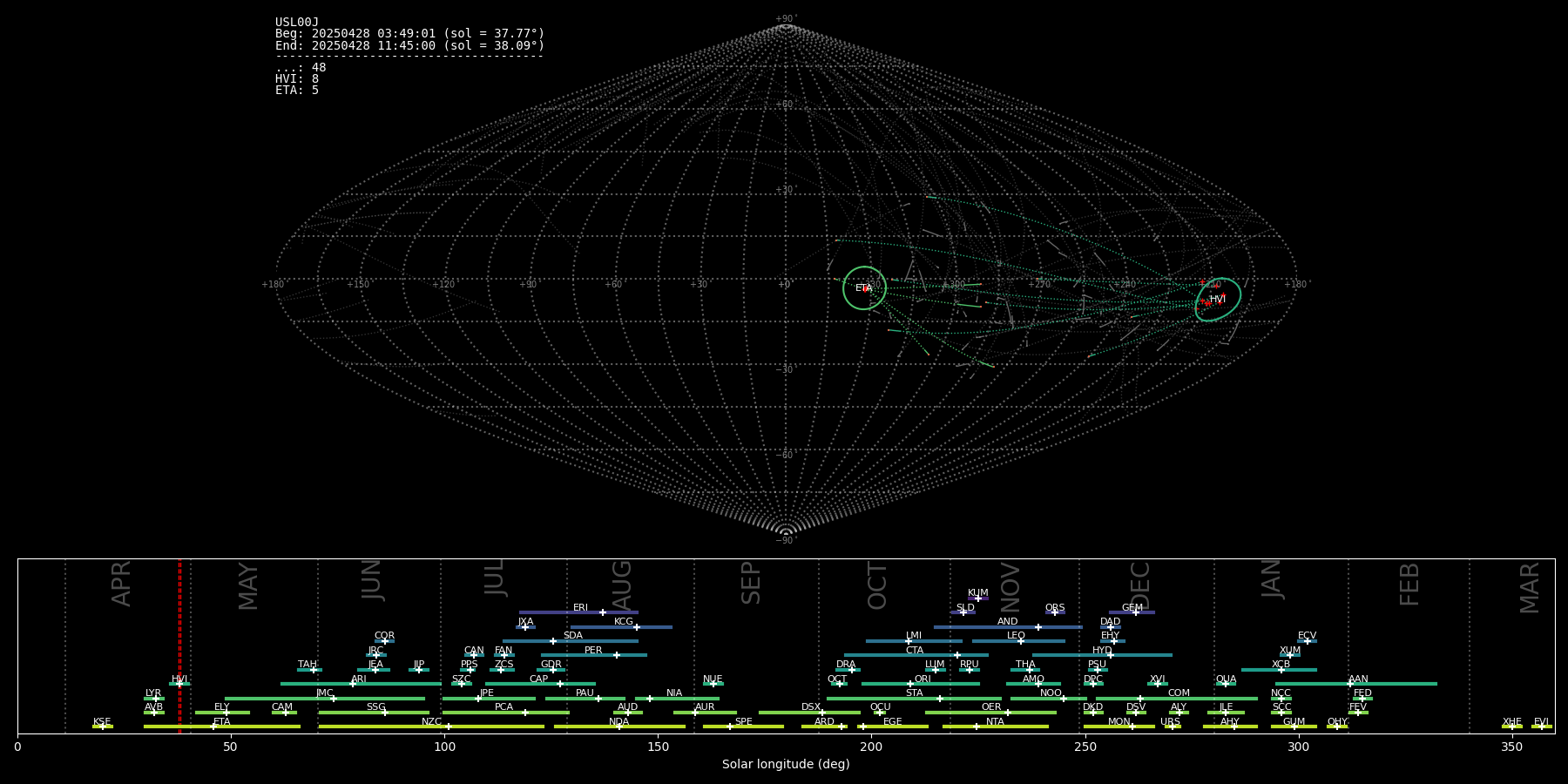The width and height of the screenshot is (1568, 784).
Task: Click the NDA shower label
Action: (619, 722)
